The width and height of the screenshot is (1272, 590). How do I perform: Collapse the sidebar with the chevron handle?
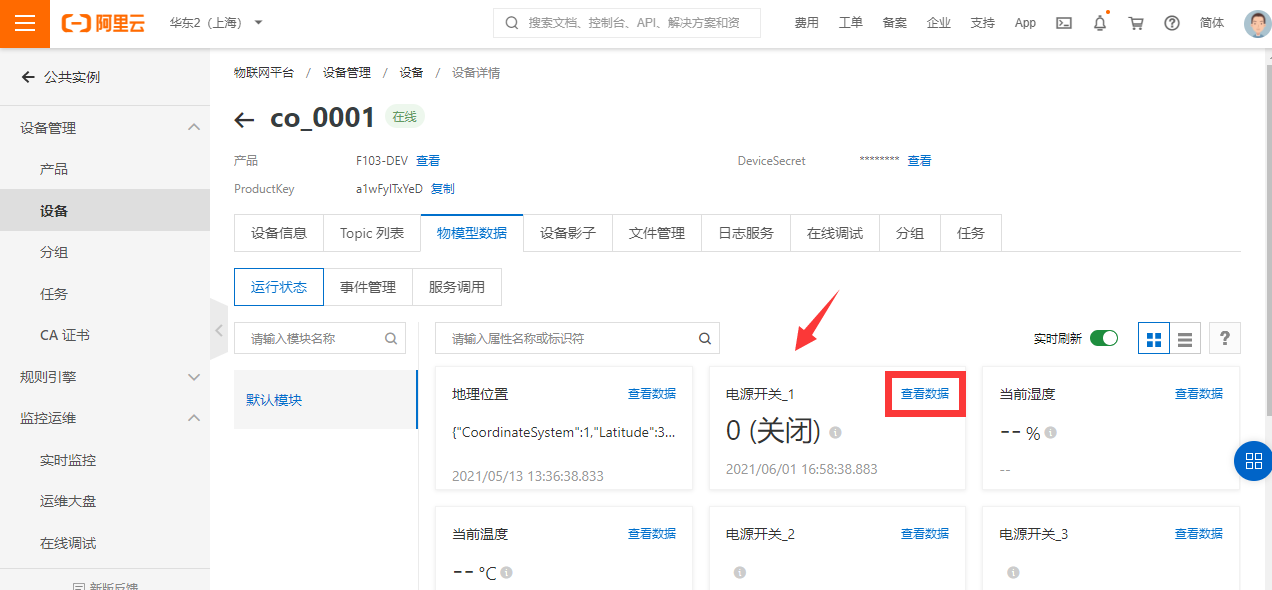(x=219, y=329)
